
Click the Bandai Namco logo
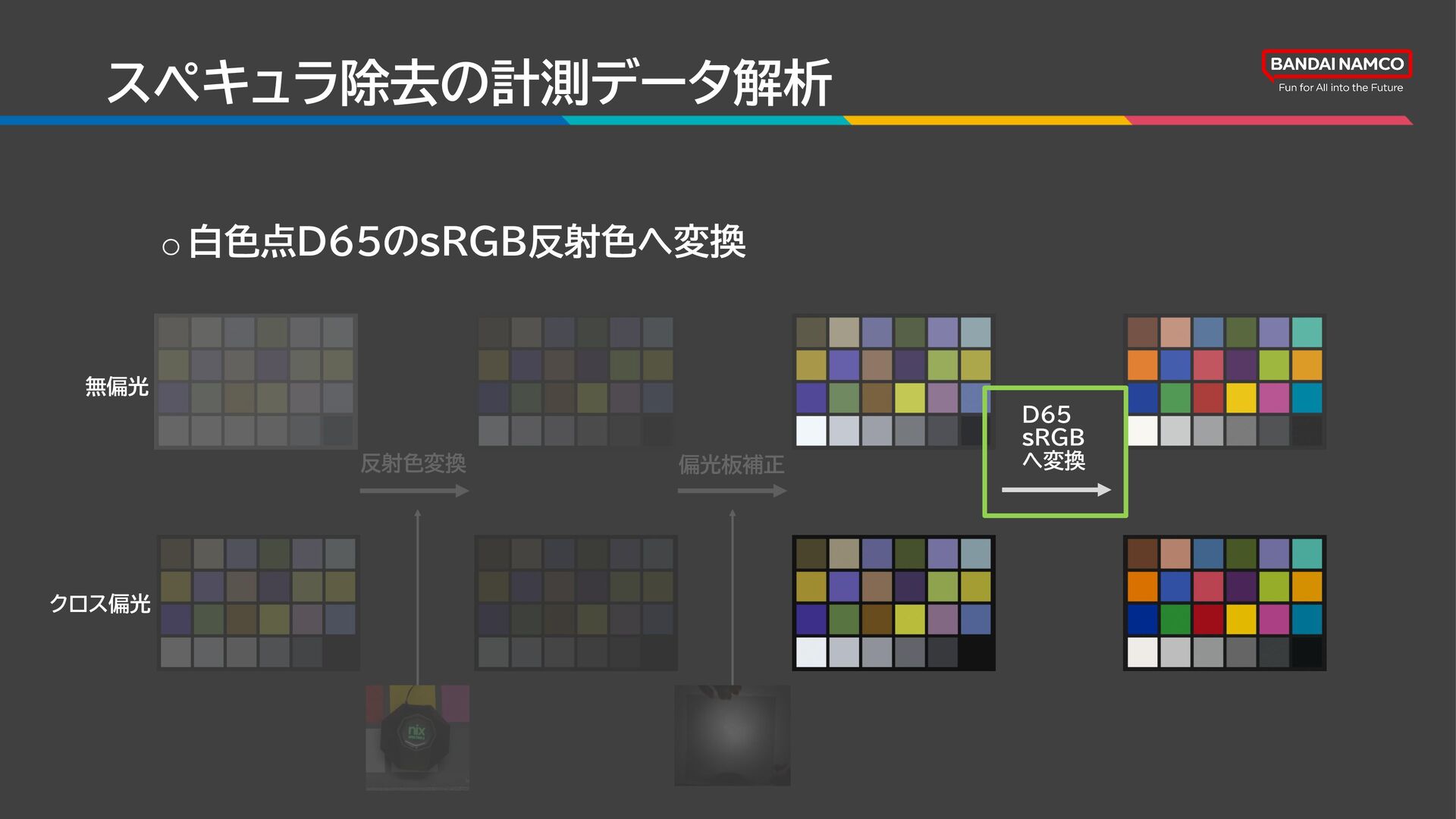click(1336, 64)
